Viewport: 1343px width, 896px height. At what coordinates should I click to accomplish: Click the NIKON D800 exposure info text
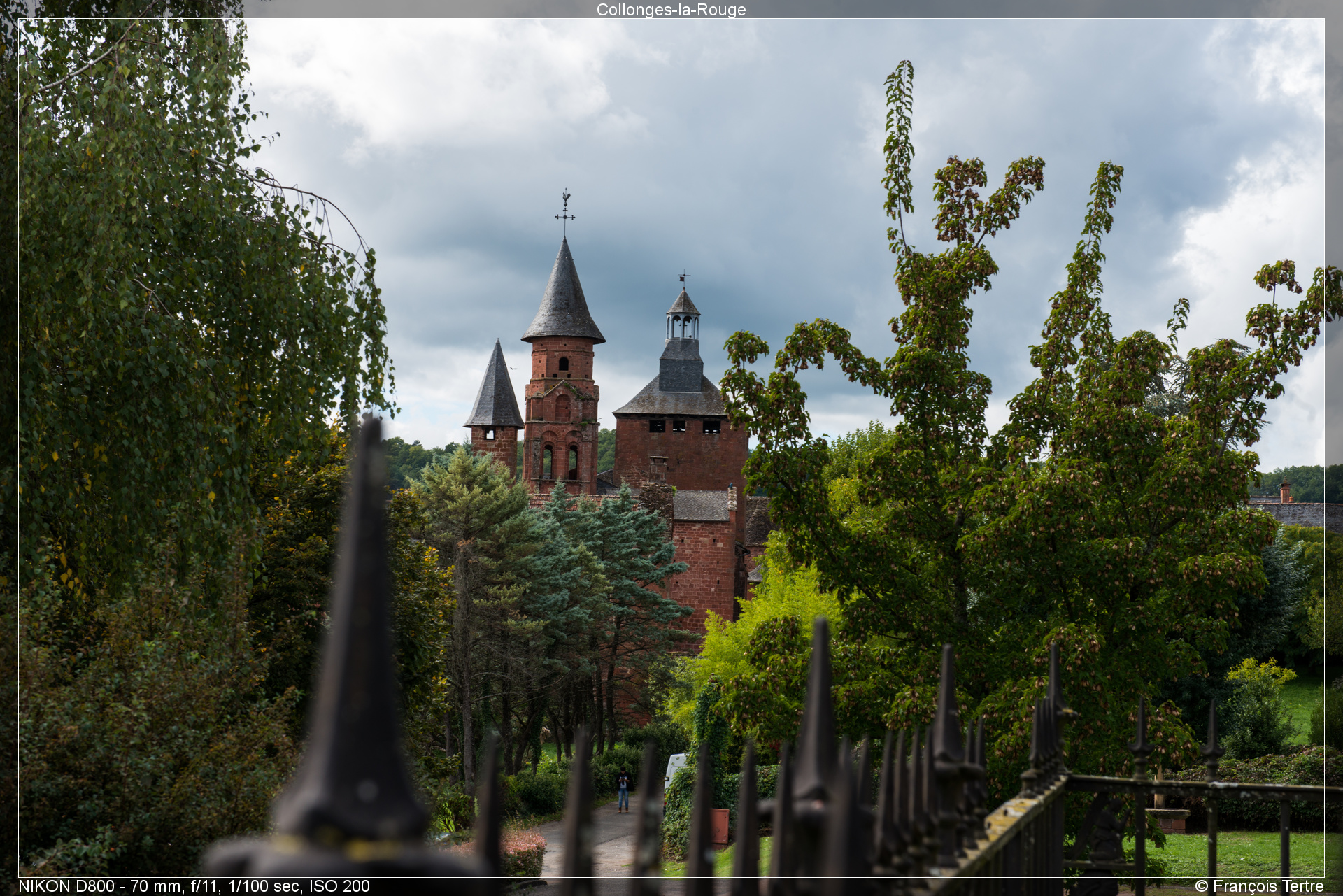(194, 886)
